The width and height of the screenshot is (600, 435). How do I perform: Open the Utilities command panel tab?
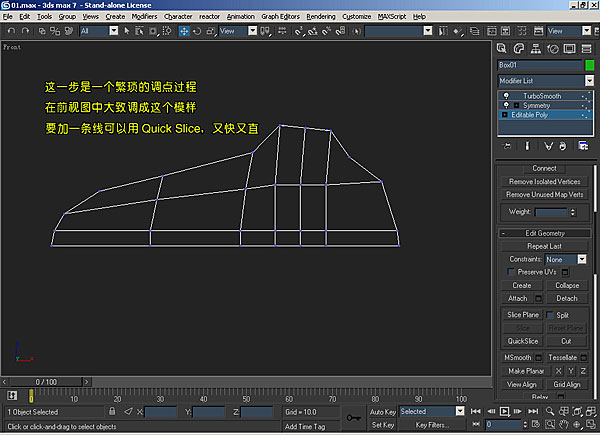coord(586,49)
